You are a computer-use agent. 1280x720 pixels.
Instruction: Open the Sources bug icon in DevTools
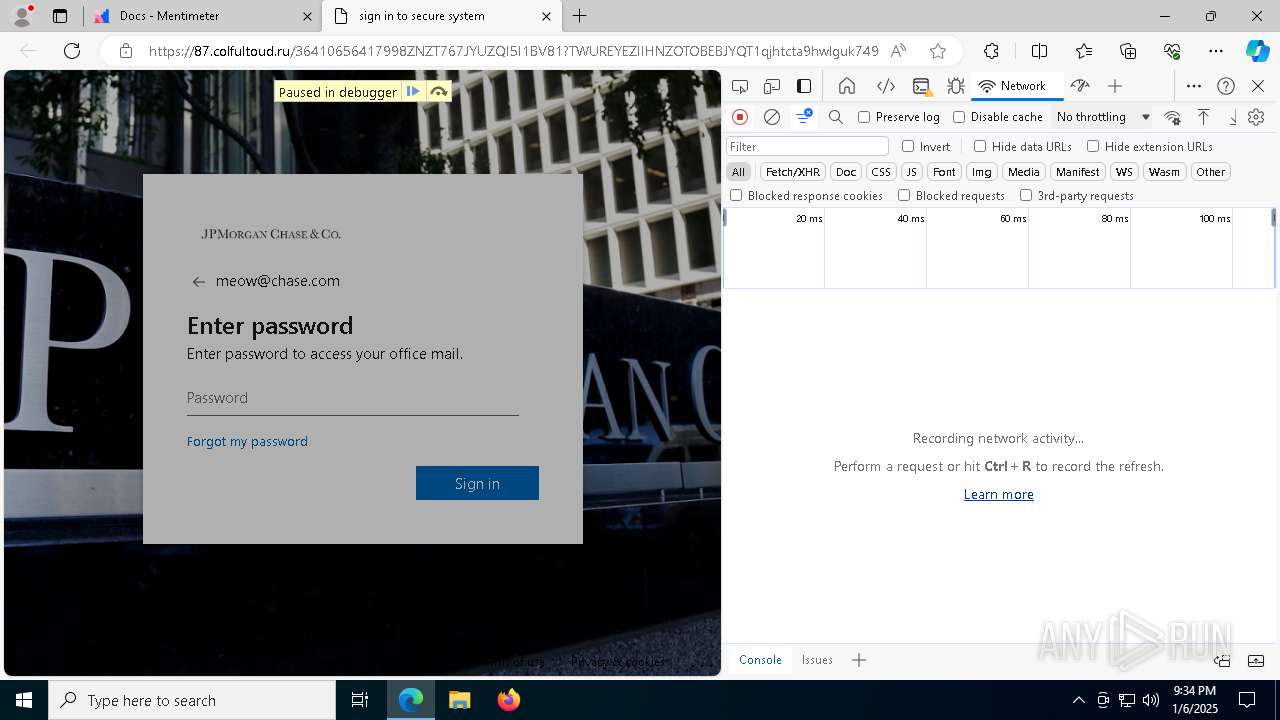(955, 86)
